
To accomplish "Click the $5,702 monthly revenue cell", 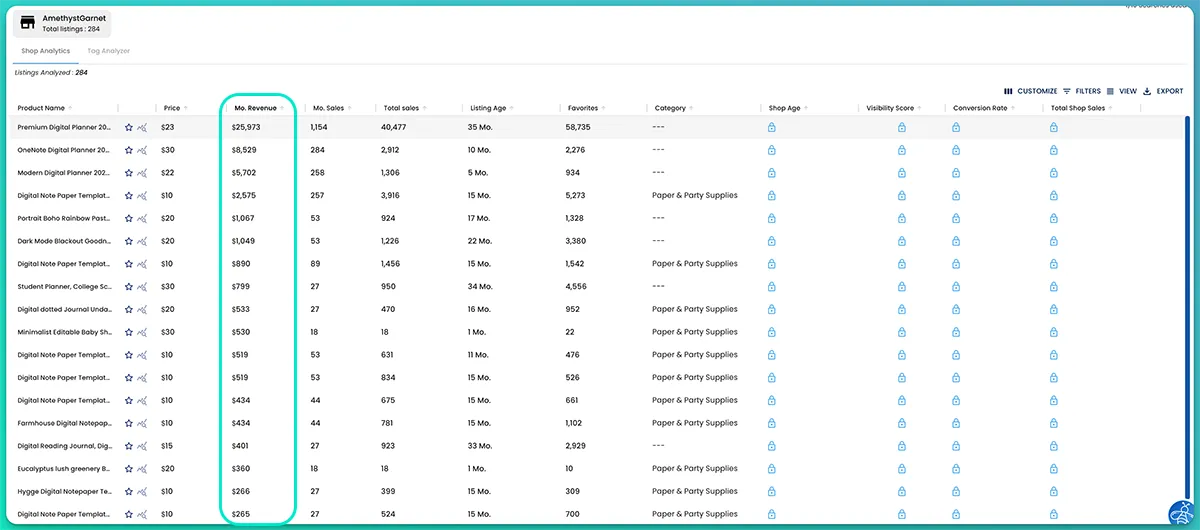I will click(x=244, y=173).
